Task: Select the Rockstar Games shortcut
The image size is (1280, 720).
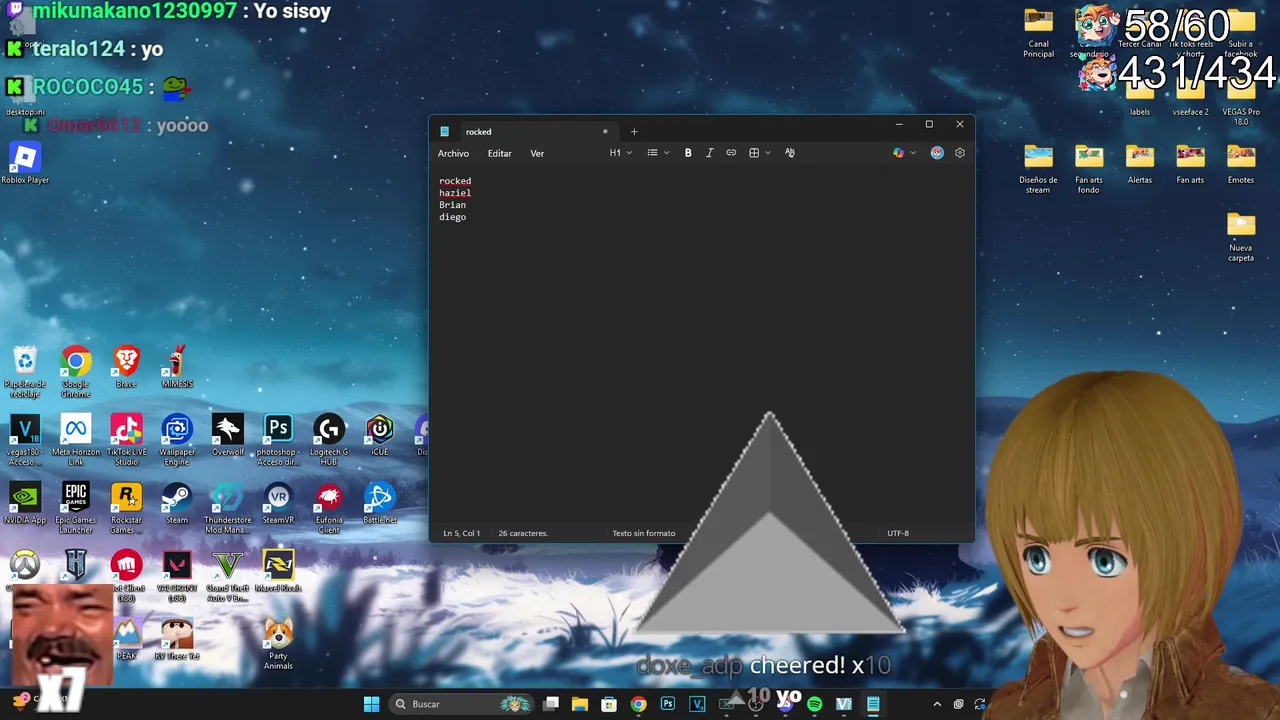Action: point(126,508)
